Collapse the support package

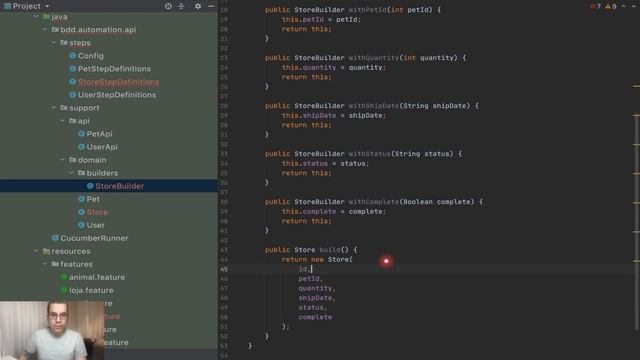(54, 108)
